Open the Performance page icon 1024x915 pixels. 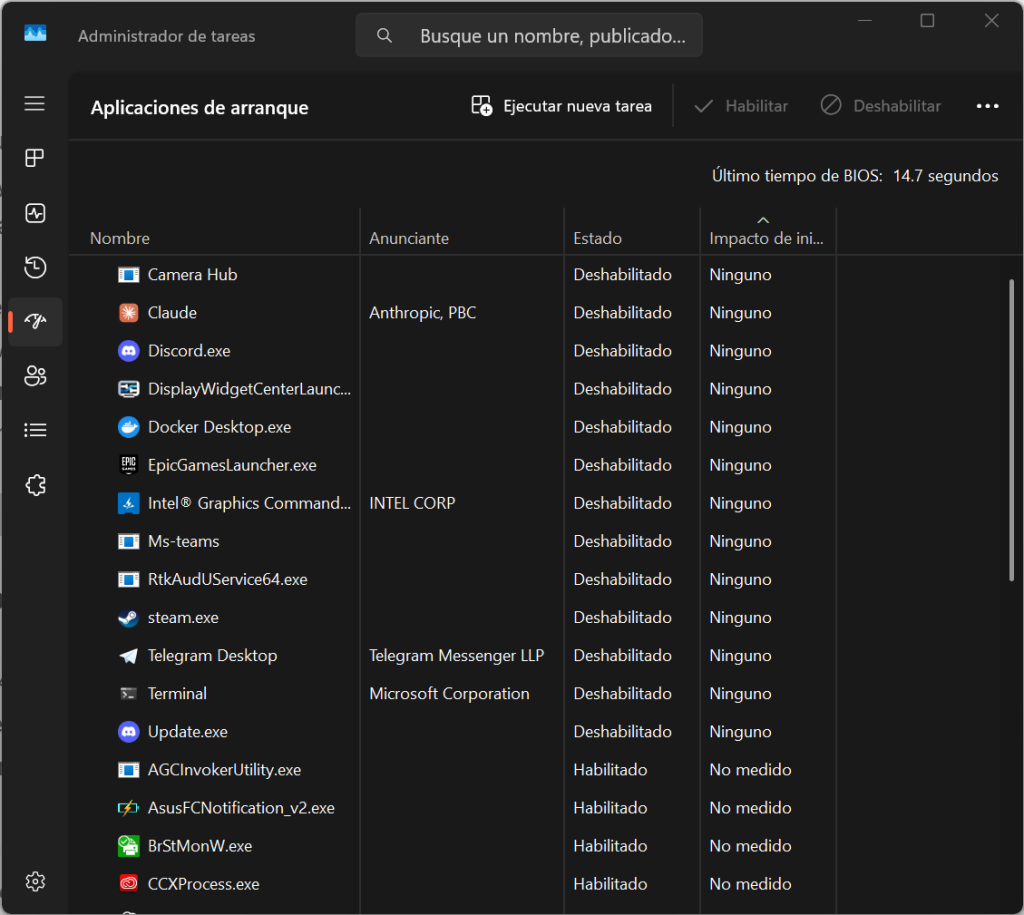click(35, 213)
